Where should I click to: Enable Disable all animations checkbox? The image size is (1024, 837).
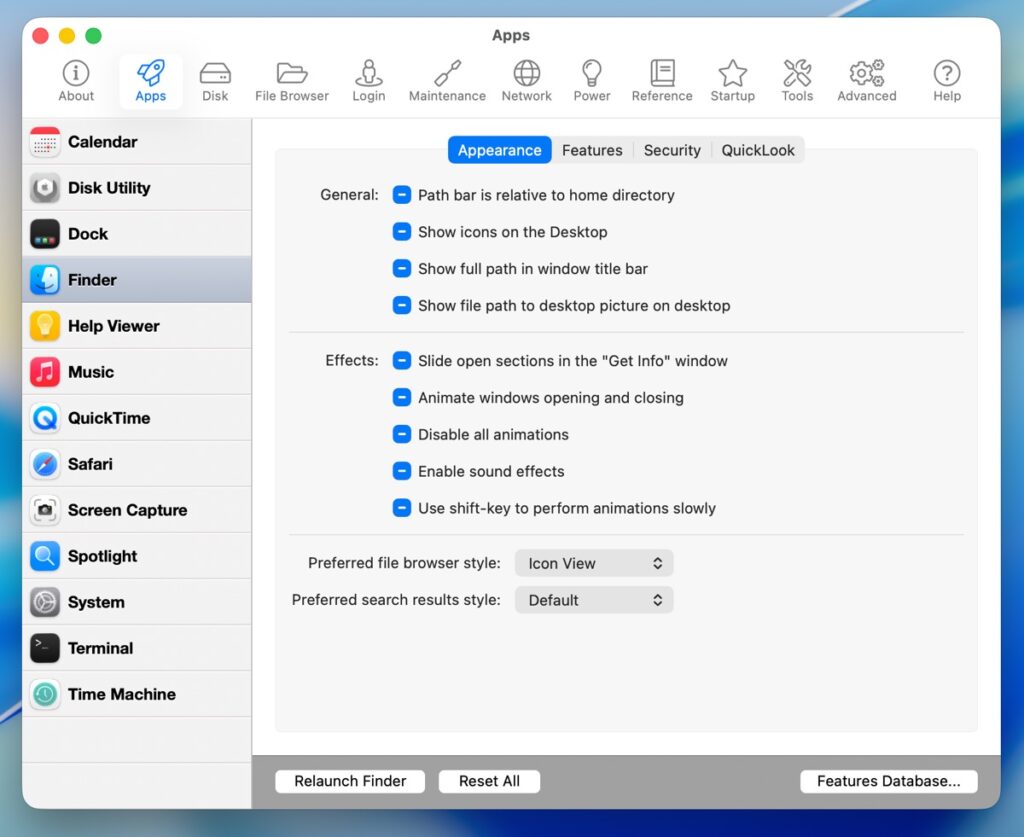[x=402, y=434]
